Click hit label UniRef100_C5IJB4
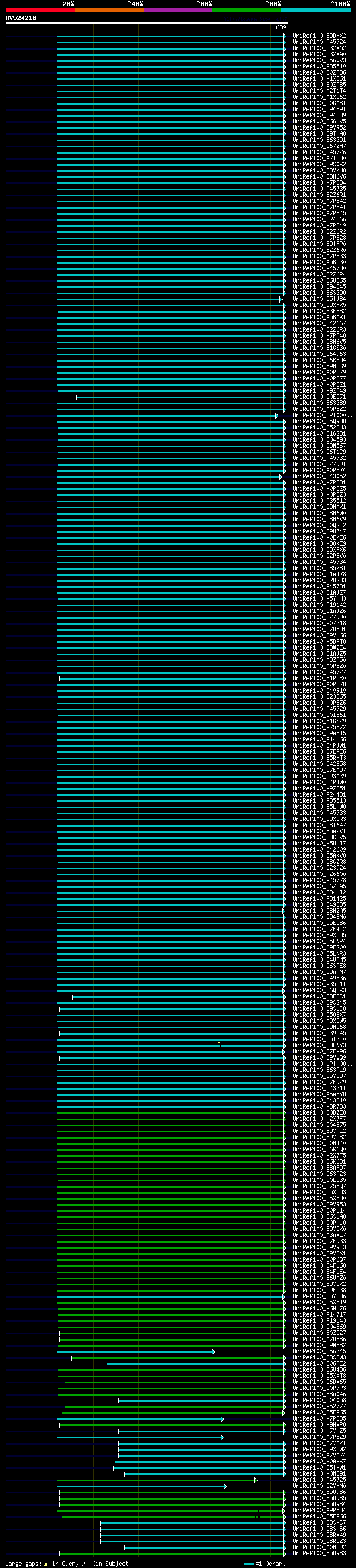The height and width of the screenshot is (1568, 356). pos(319,299)
